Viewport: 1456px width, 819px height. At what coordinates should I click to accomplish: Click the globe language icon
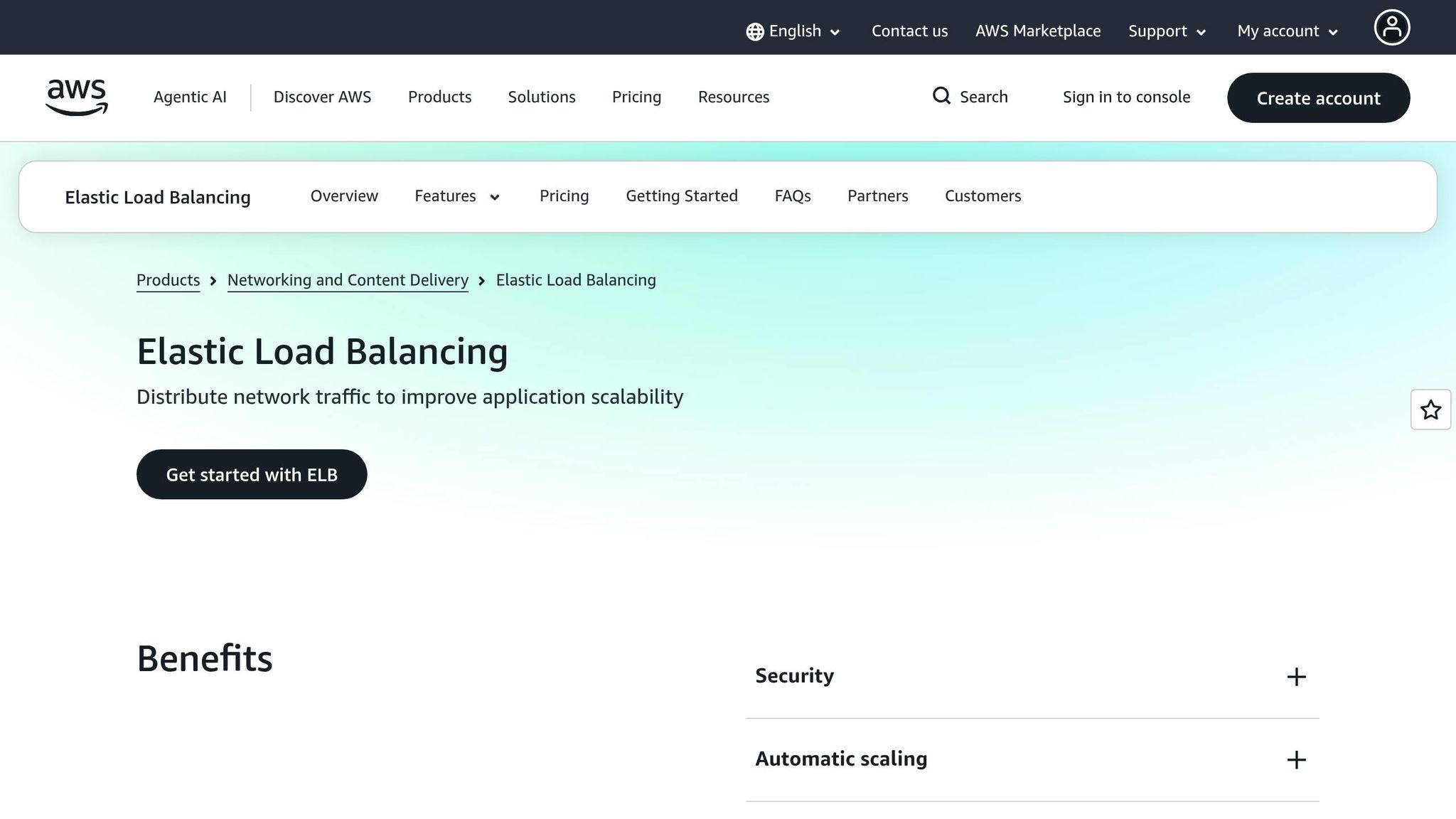click(754, 31)
